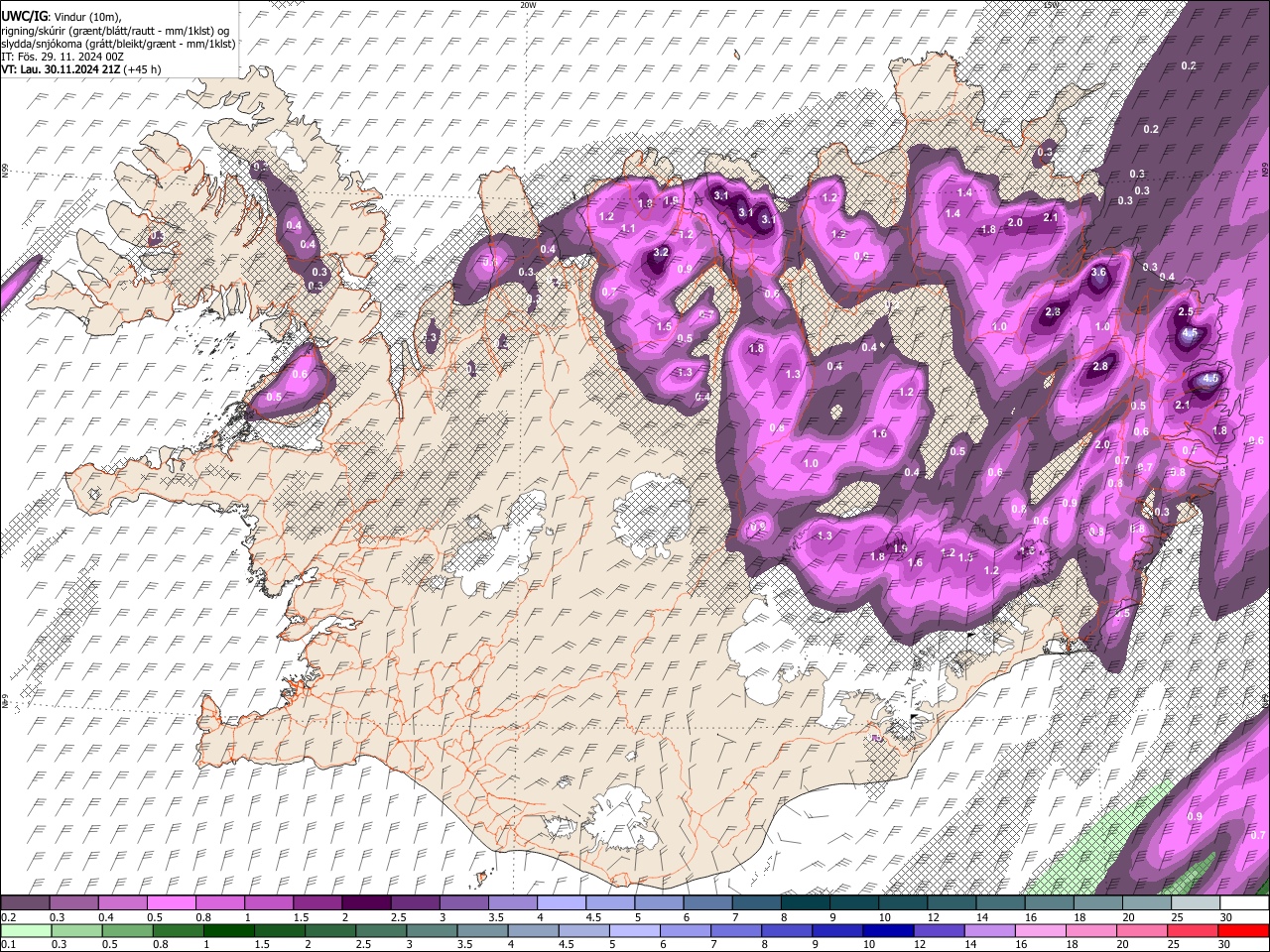Click the "rigning/skúrir (grænt/blátt/rautt - mm/1klst)" line
The height and width of the screenshot is (952, 1270).
pos(109,31)
